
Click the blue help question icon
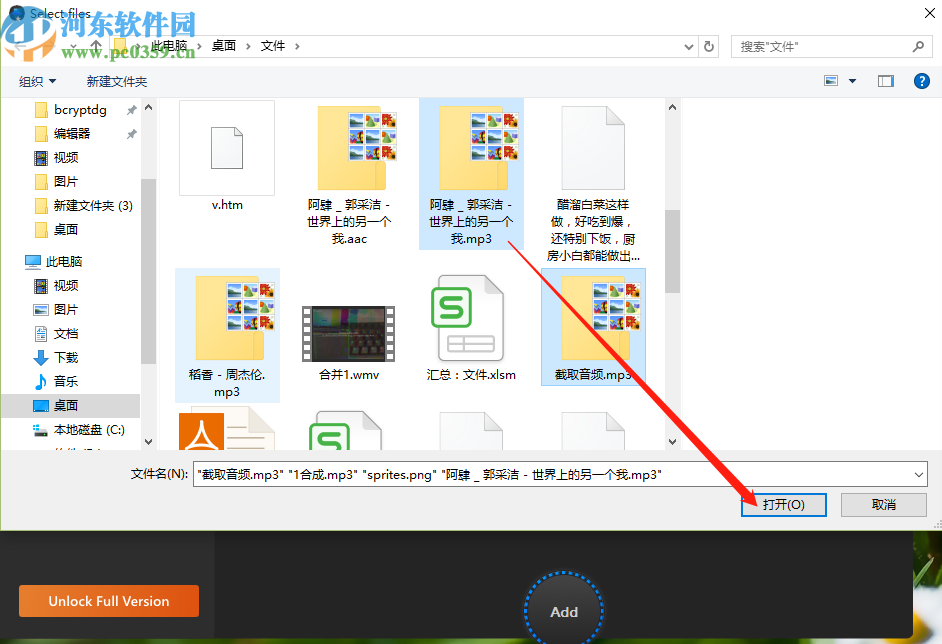922,80
